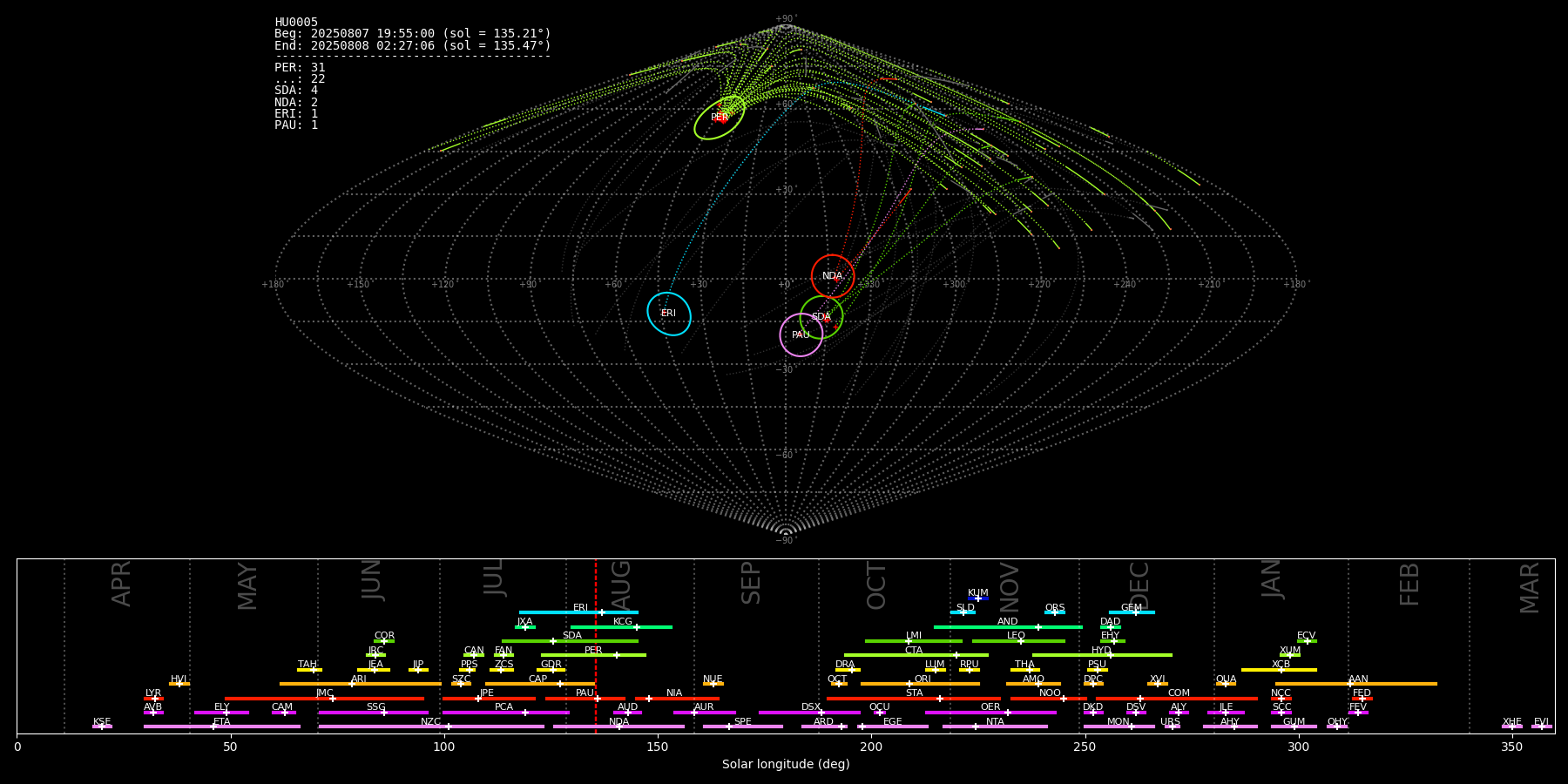
Task: Click the red dashed current solar longitude line
Action: [596, 645]
